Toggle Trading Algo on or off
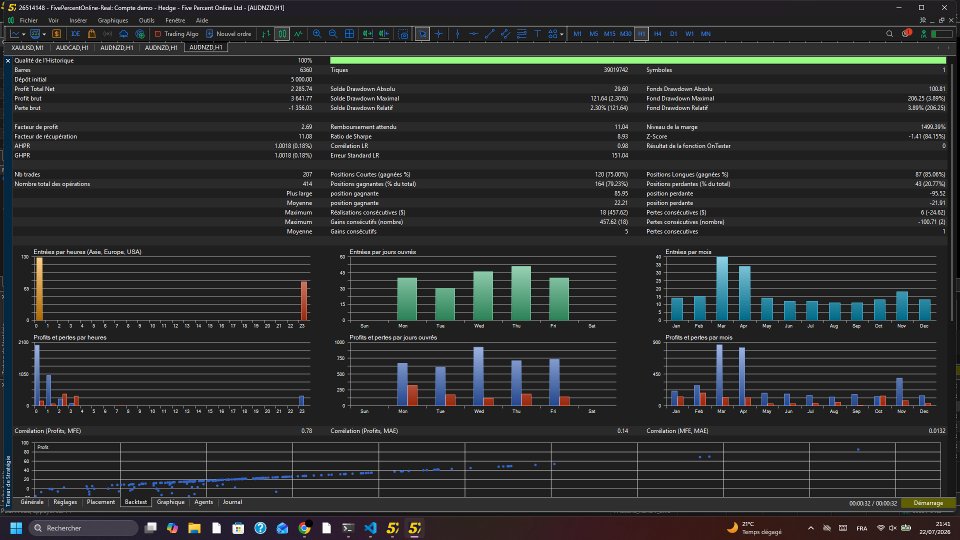 pyautogui.click(x=176, y=34)
